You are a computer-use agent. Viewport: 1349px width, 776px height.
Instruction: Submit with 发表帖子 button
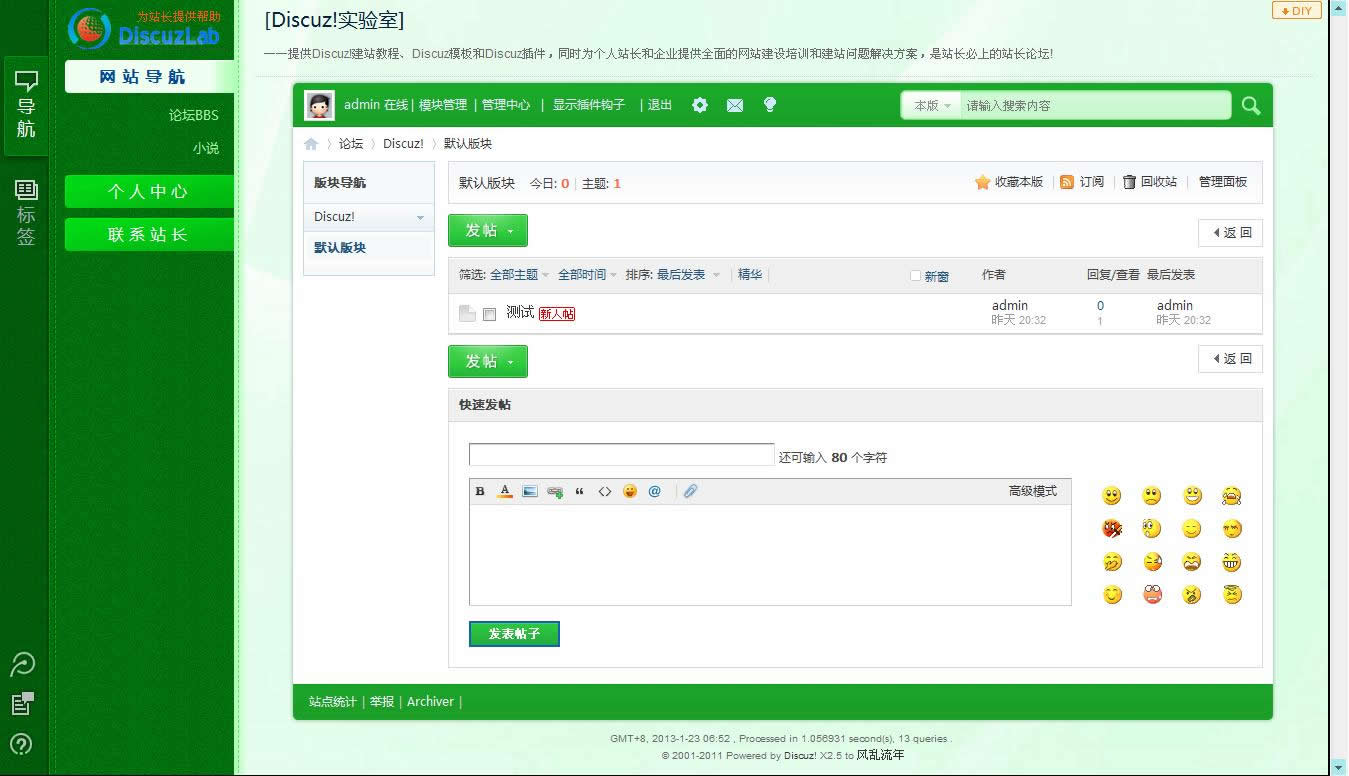pyautogui.click(x=514, y=634)
